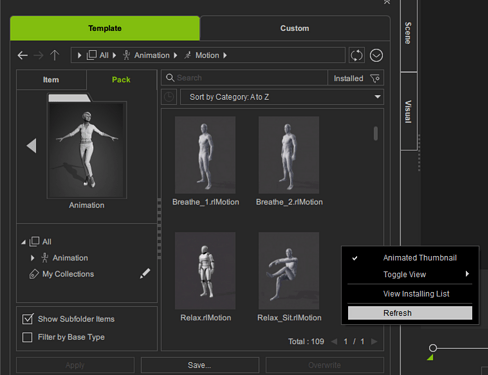The image size is (488, 375).
Task: Expand the Animation tree node
Action: coord(32,258)
